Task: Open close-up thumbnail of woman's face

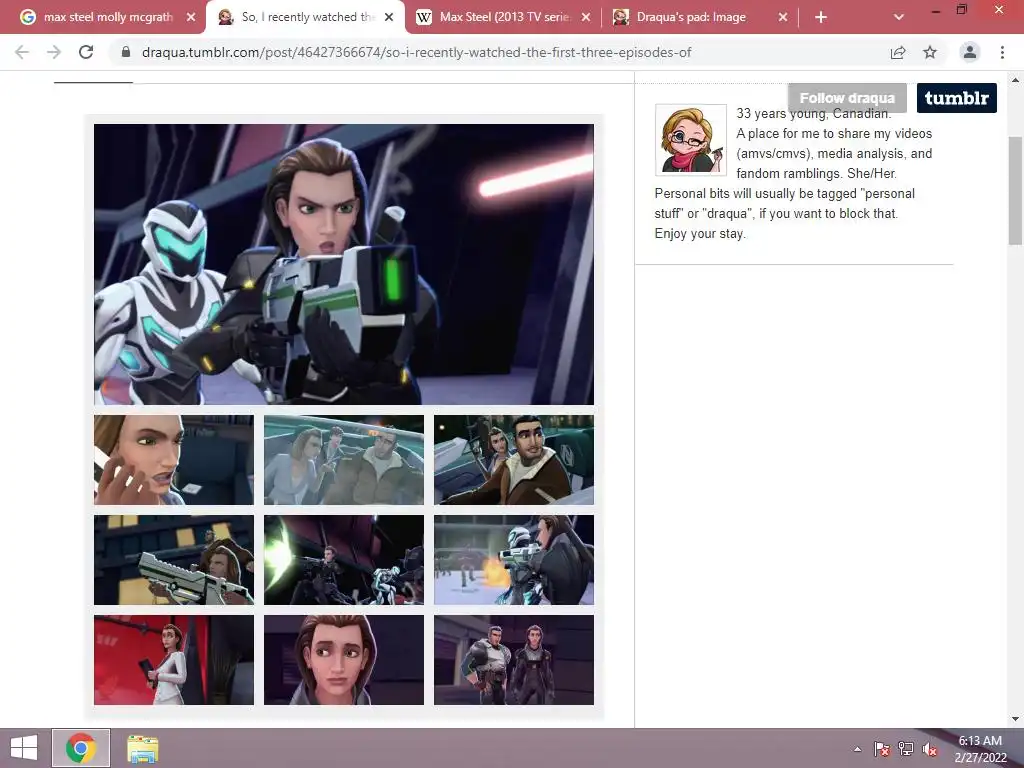Action: [344, 660]
